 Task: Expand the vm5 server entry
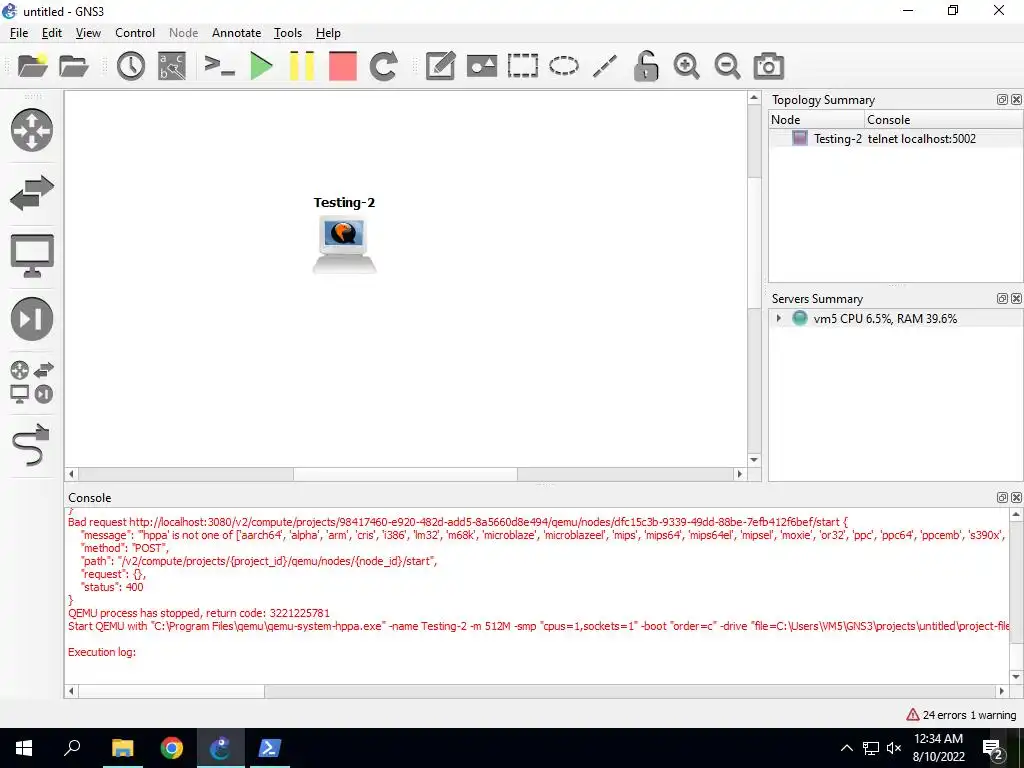click(778, 319)
